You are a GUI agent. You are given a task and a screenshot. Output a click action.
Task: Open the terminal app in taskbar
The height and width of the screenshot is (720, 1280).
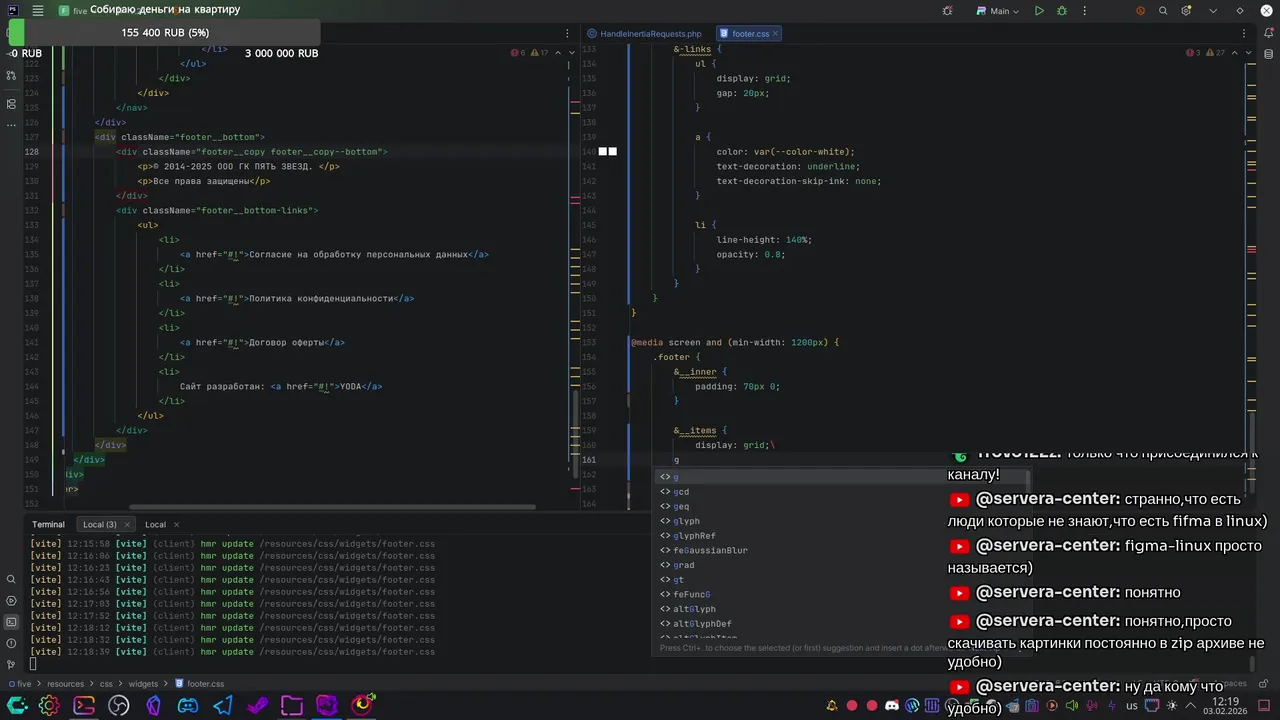pos(84,706)
